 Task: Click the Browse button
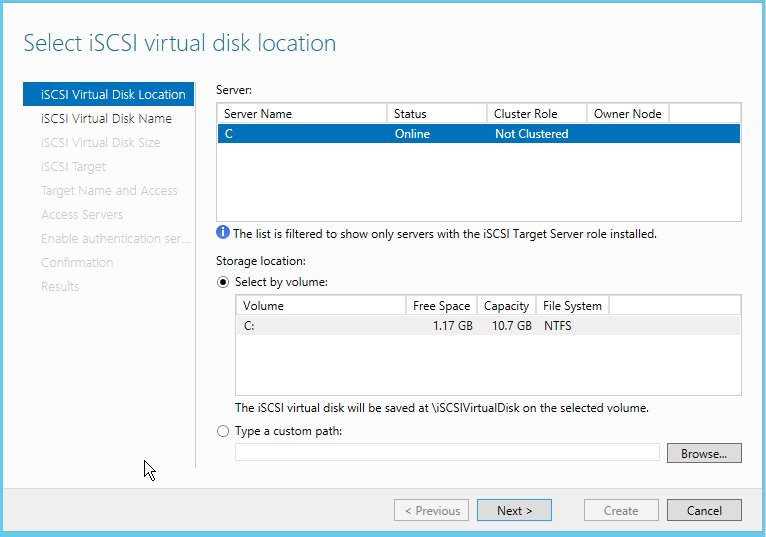tap(703, 453)
